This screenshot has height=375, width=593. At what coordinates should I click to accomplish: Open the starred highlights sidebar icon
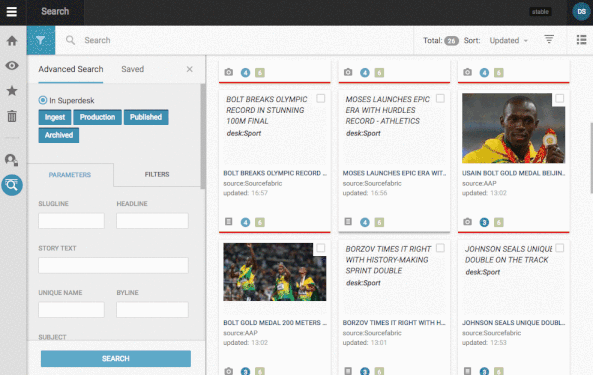click(12, 91)
